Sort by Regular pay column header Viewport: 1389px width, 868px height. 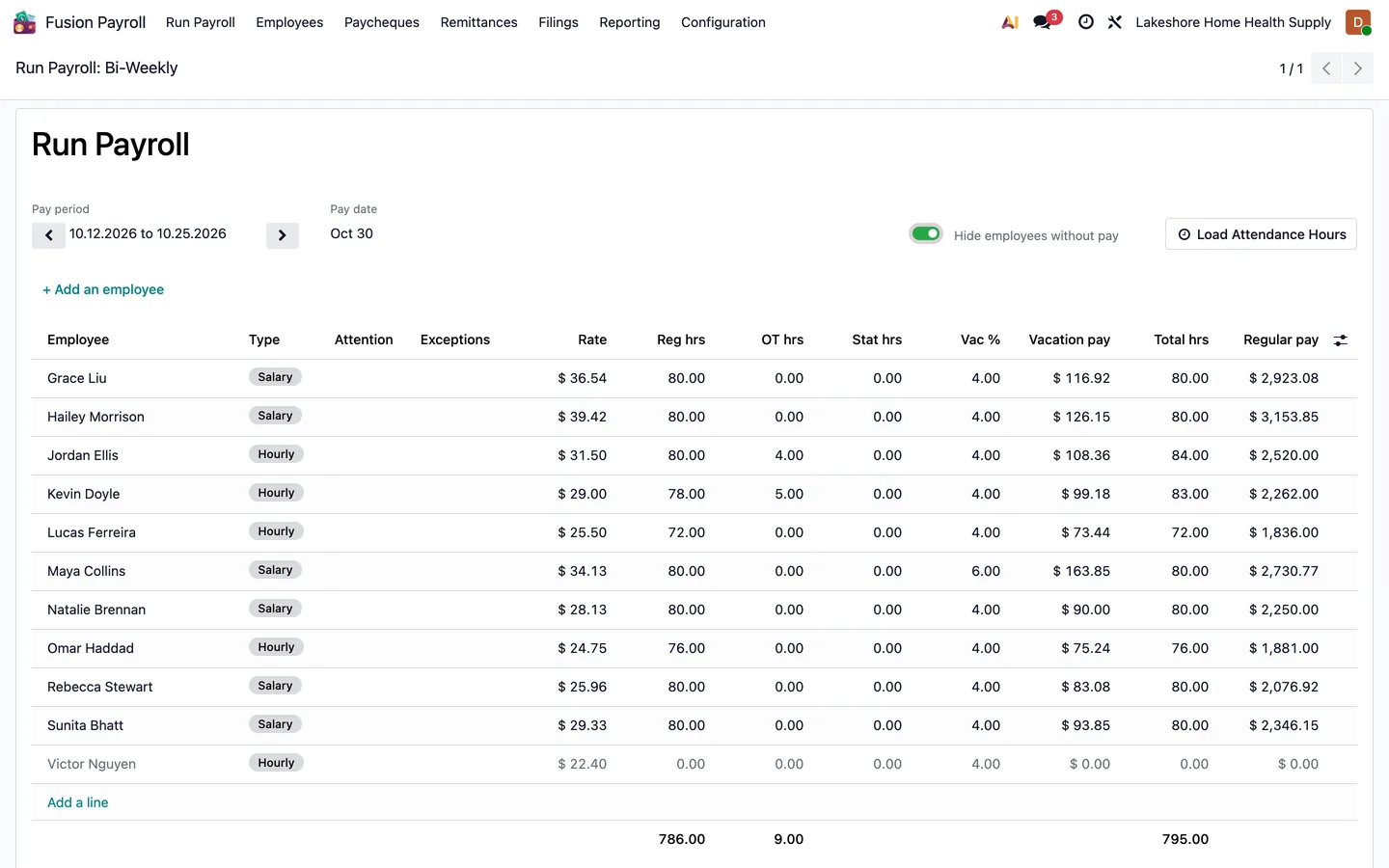pos(1281,339)
